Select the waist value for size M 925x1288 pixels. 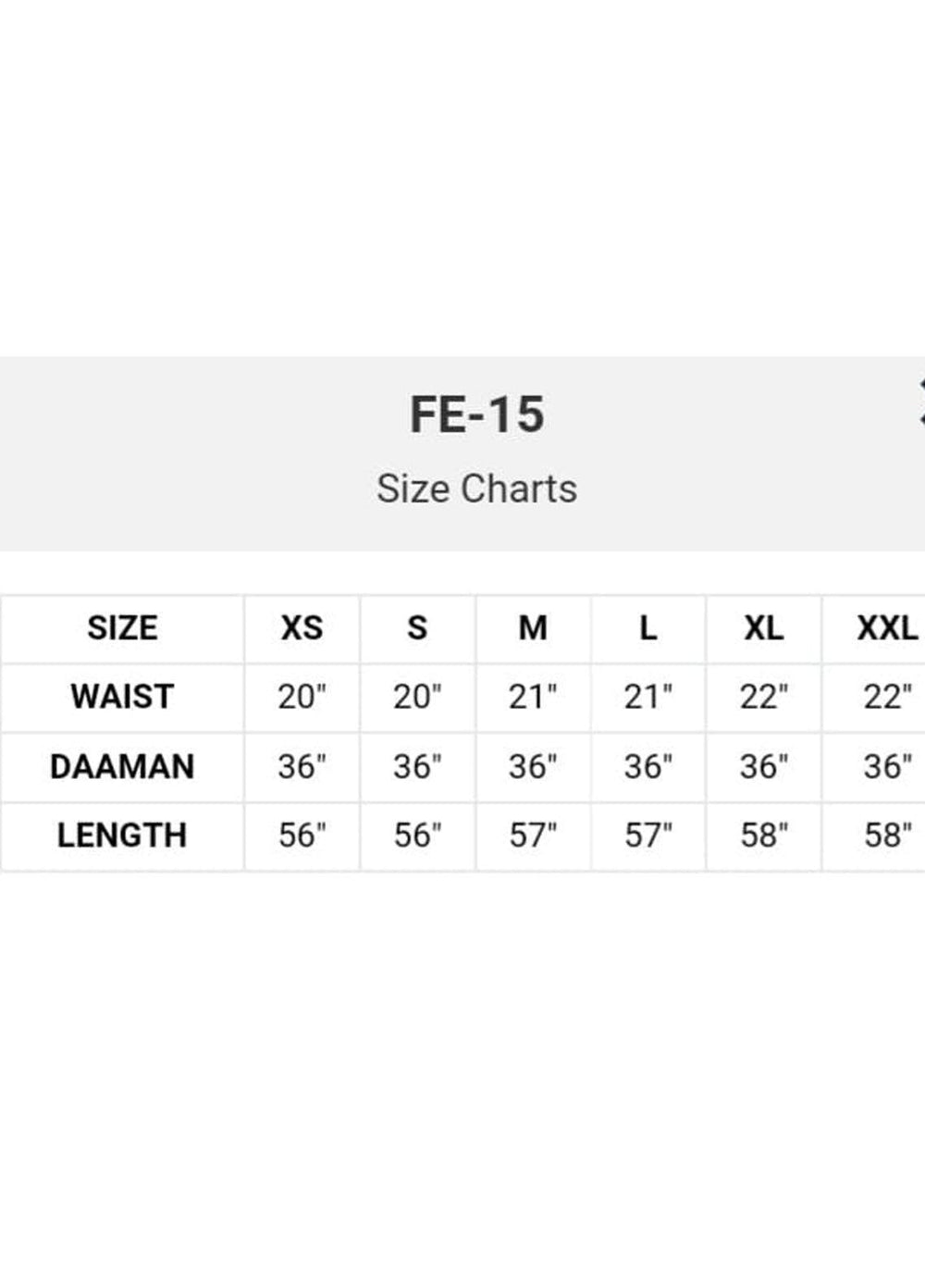point(533,697)
